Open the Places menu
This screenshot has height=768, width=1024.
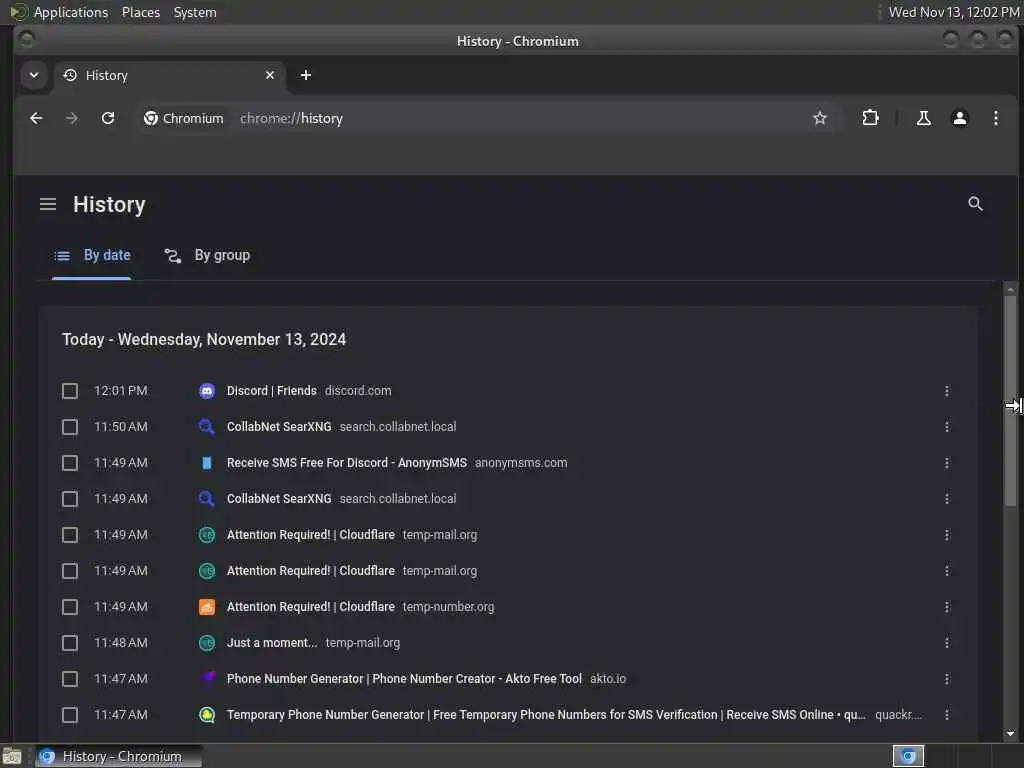pyautogui.click(x=140, y=12)
